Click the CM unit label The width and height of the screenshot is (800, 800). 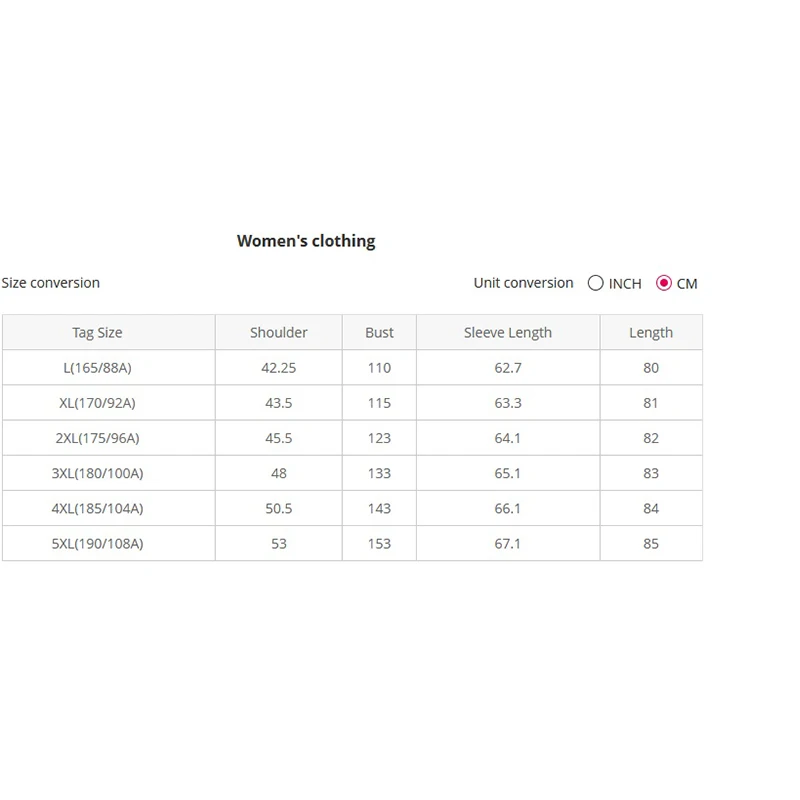point(687,284)
